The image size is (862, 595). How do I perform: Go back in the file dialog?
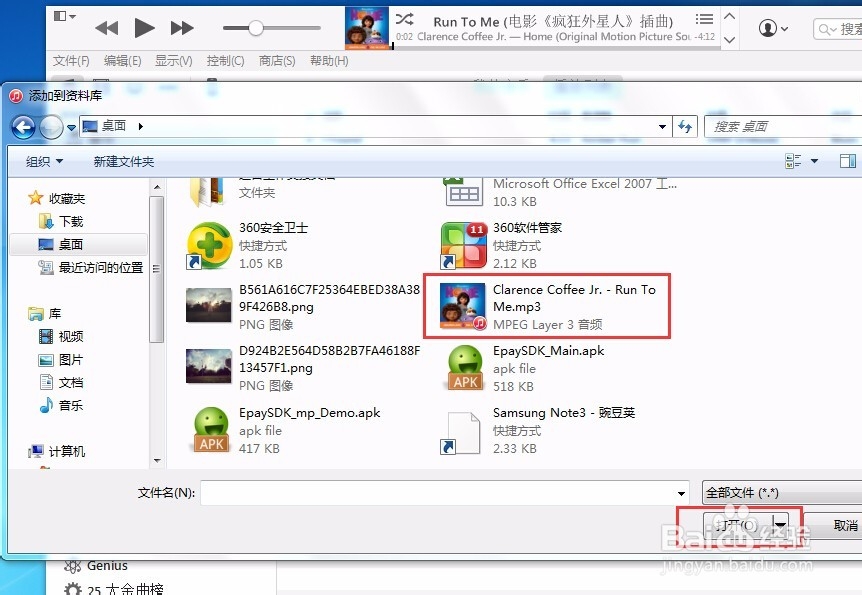pyautogui.click(x=23, y=128)
